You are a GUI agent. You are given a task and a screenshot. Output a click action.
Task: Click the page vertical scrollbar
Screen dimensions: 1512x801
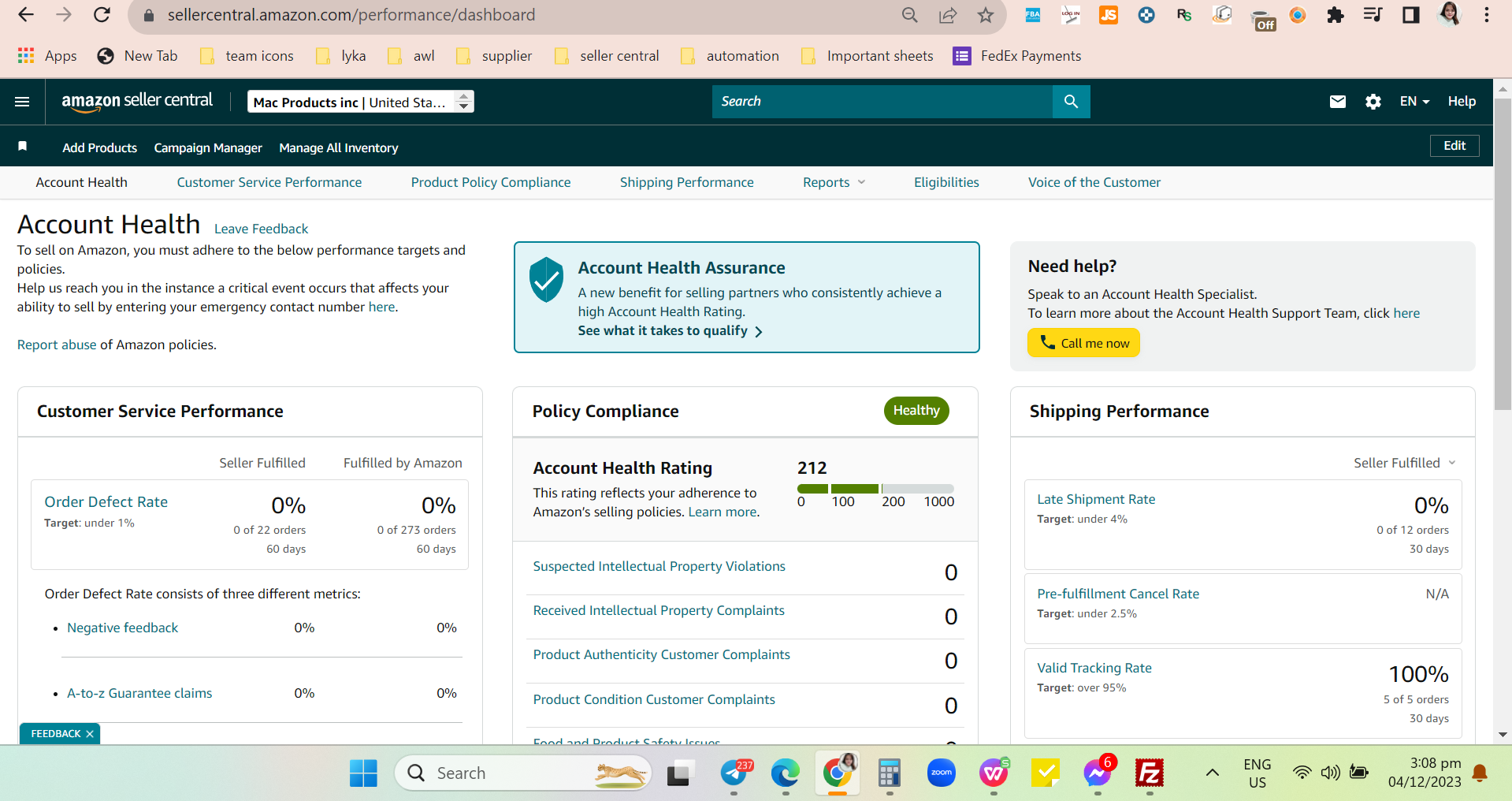click(1503, 255)
